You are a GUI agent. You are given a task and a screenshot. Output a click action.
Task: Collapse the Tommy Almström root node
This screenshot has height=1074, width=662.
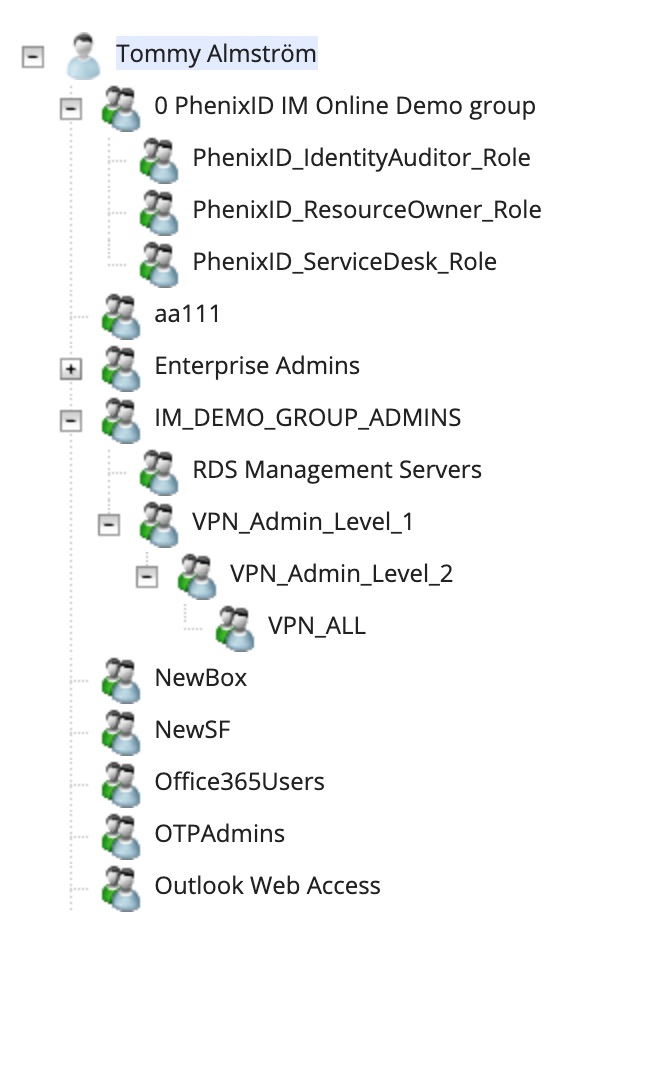click(x=33, y=56)
